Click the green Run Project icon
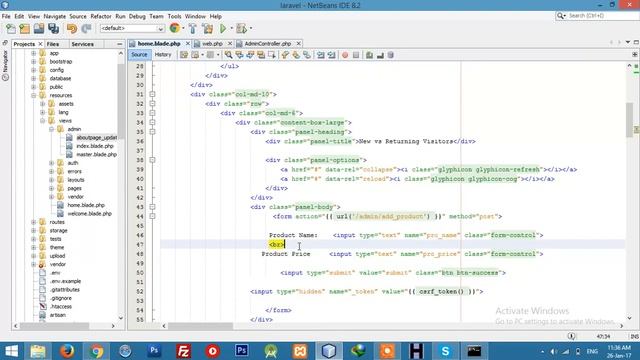The height and width of the screenshot is (360, 640). point(223,29)
